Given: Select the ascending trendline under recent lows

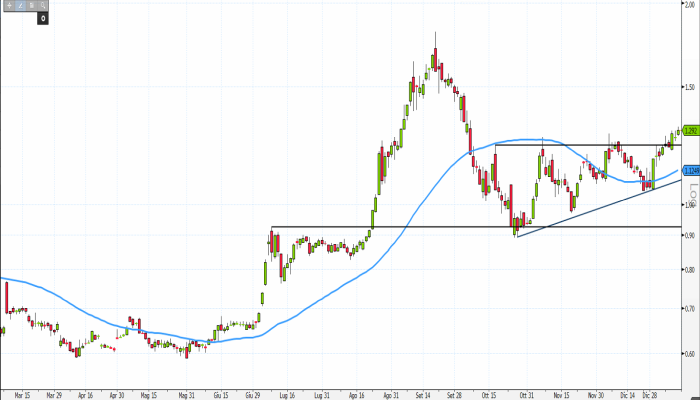Looking at the screenshot, I should click(x=600, y=207).
